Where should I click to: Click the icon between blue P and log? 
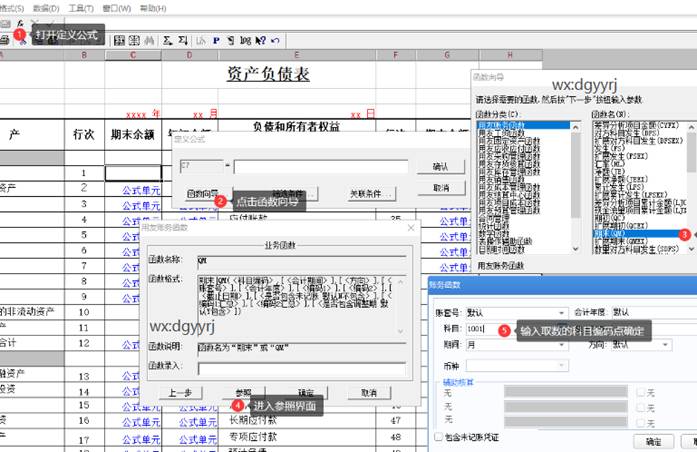click(x=230, y=40)
